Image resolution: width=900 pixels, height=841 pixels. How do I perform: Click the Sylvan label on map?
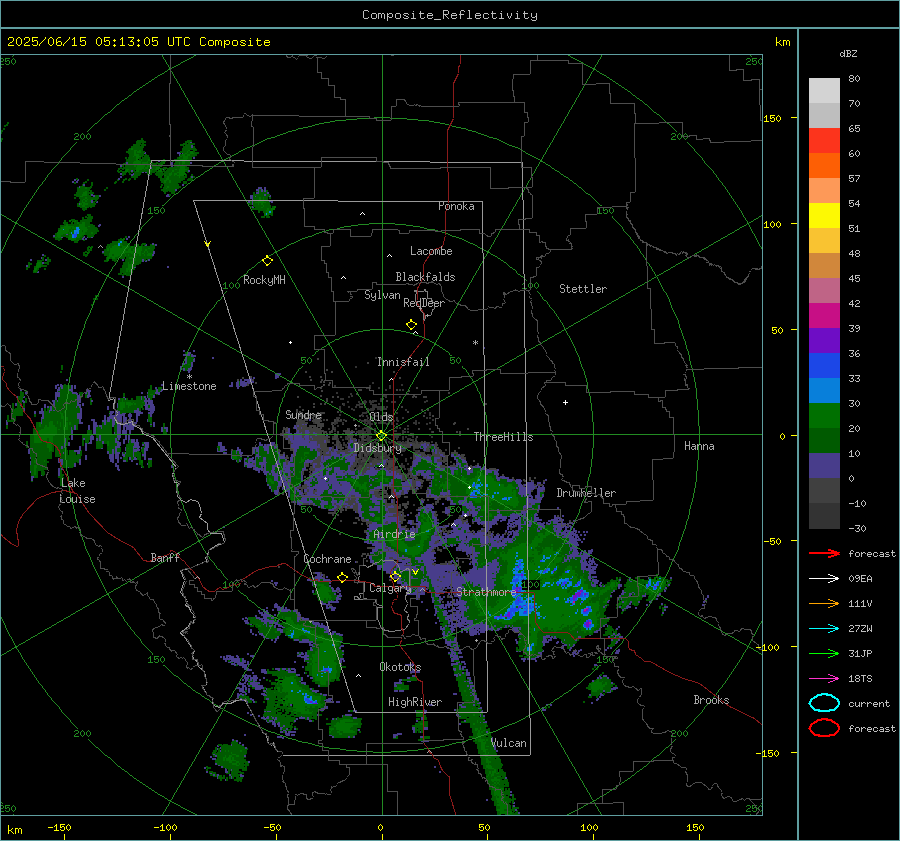pyautogui.click(x=382, y=295)
